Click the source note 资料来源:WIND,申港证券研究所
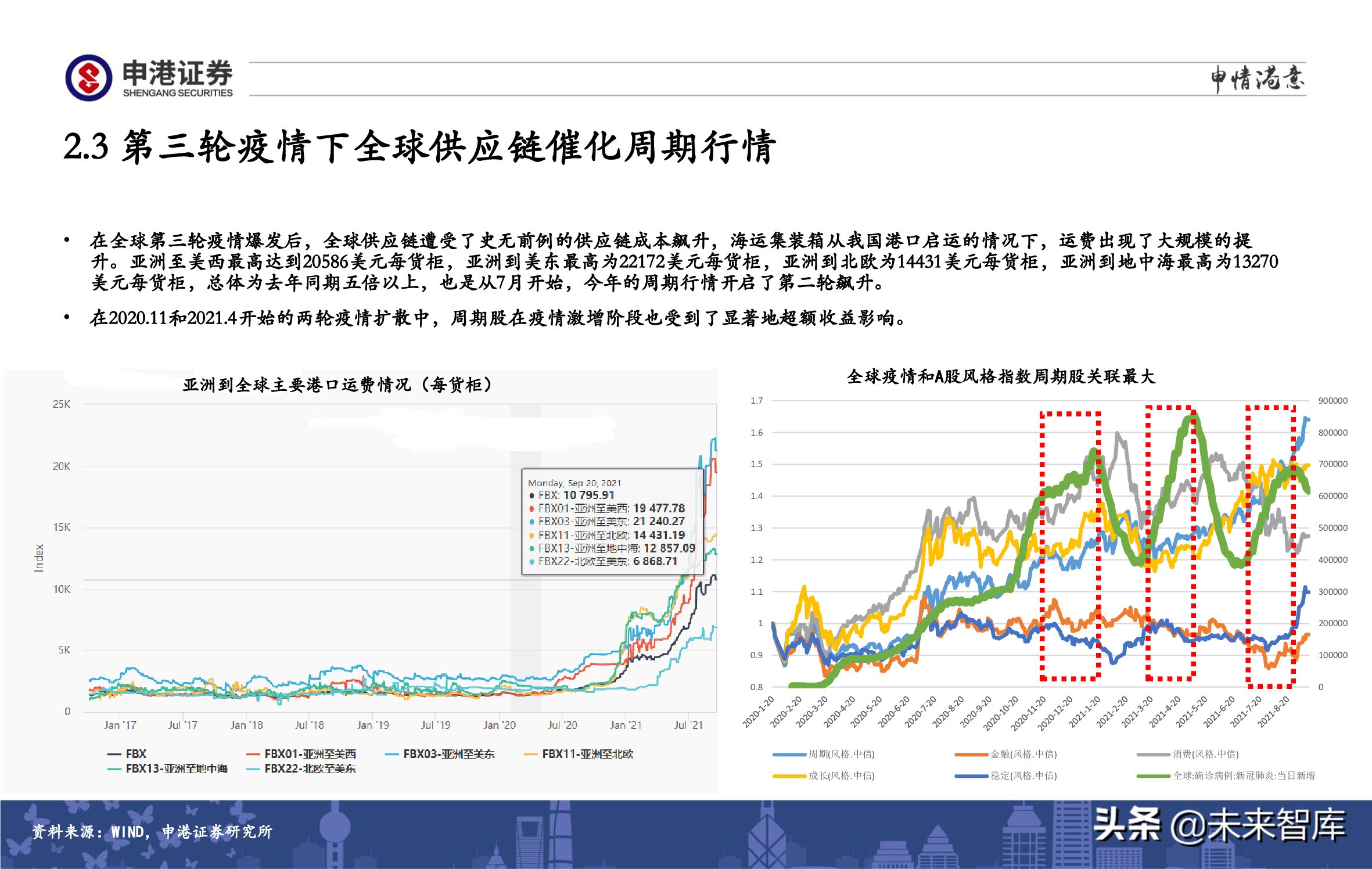The height and width of the screenshot is (869, 1372). pyautogui.click(x=152, y=832)
